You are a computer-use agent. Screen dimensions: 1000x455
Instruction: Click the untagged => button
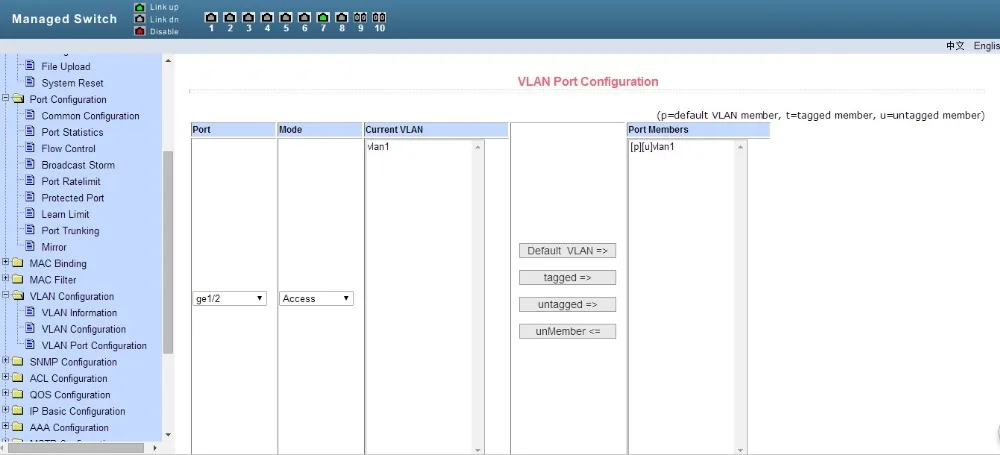567,304
